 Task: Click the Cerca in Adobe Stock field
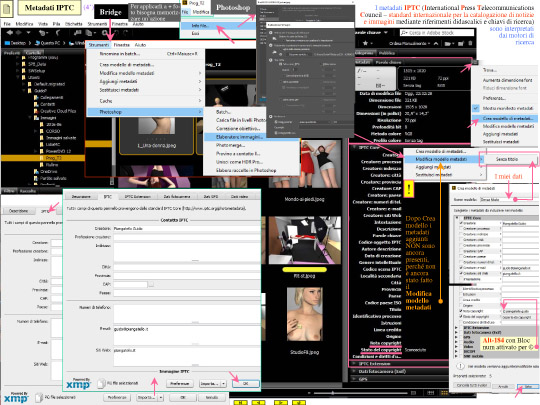(437, 33)
